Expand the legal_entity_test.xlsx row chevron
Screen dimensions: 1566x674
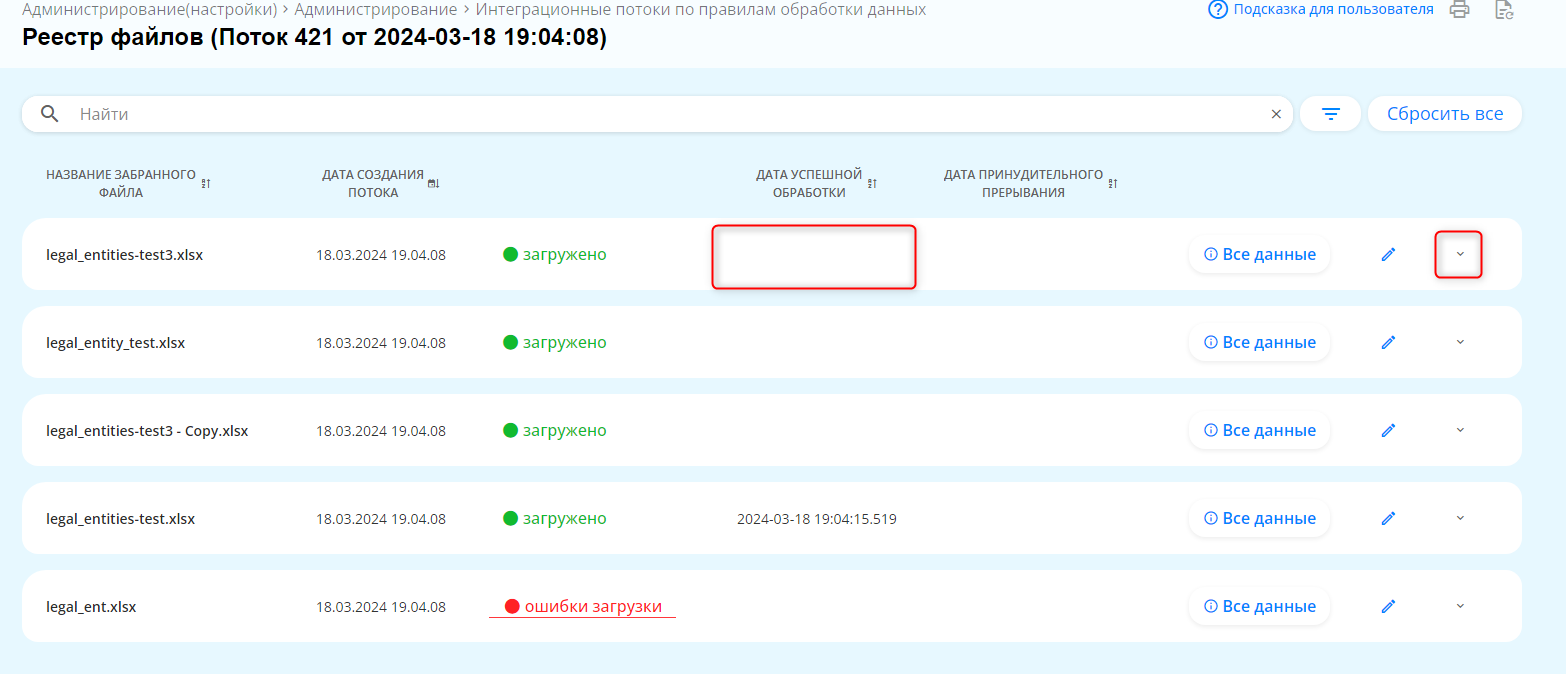pos(1459,342)
